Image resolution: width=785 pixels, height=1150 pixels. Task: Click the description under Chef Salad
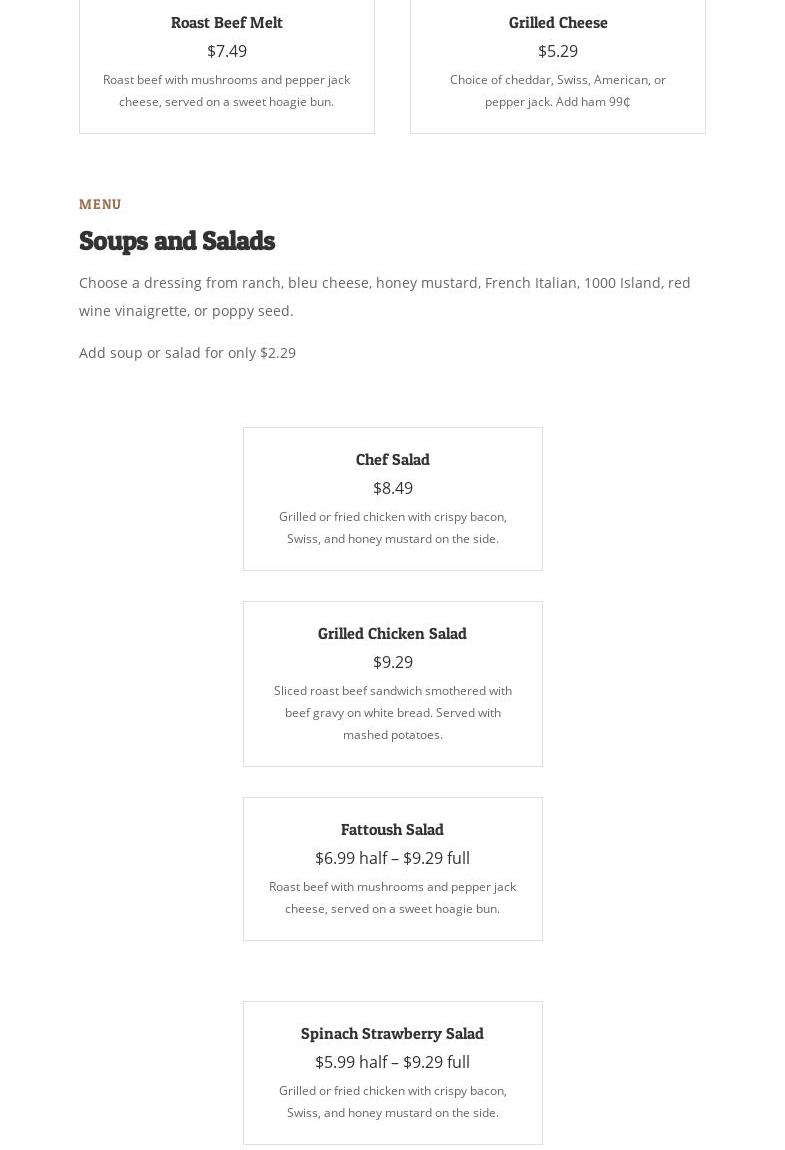[393, 527]
